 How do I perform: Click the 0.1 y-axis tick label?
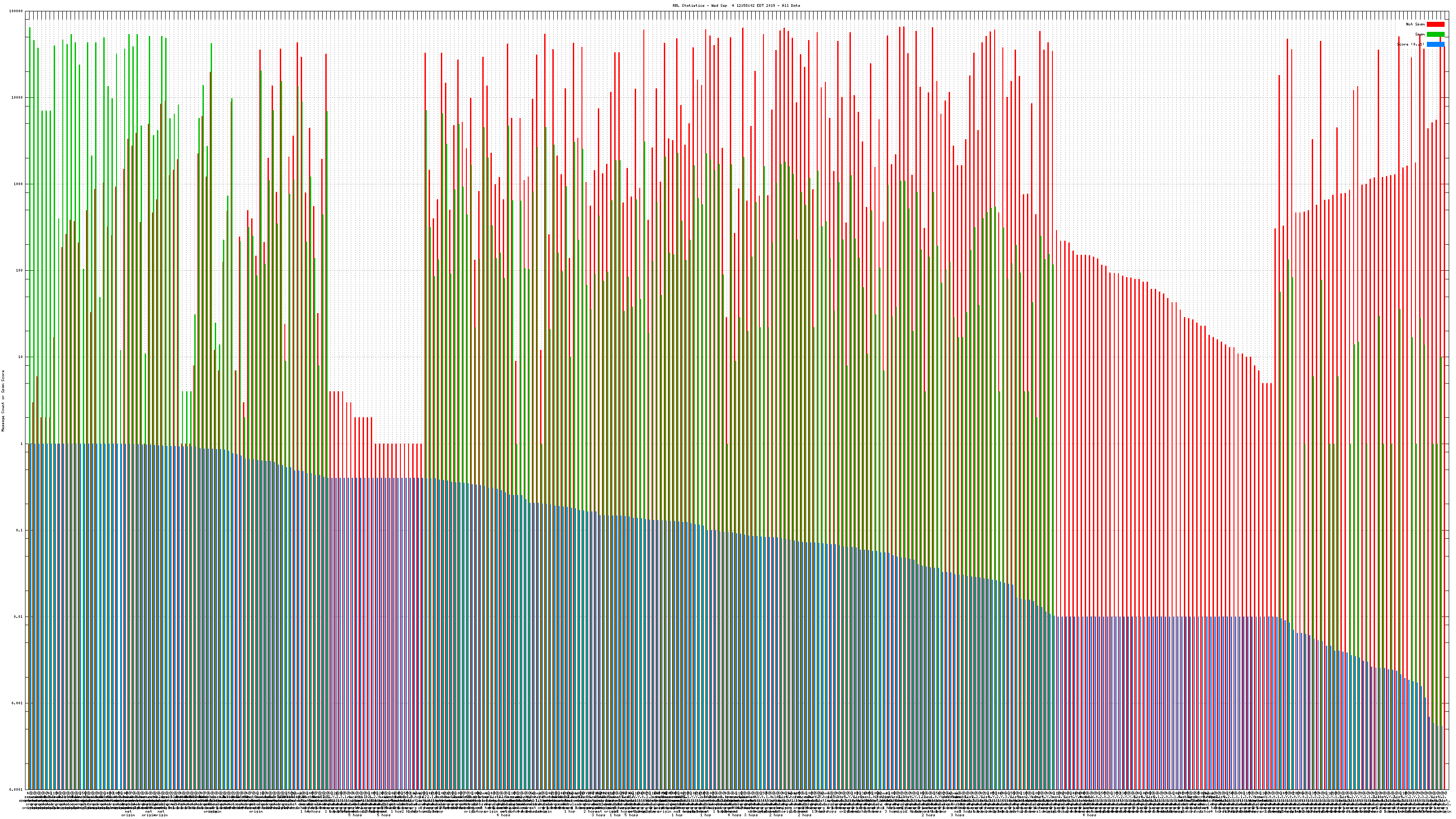tap(20, 530)
